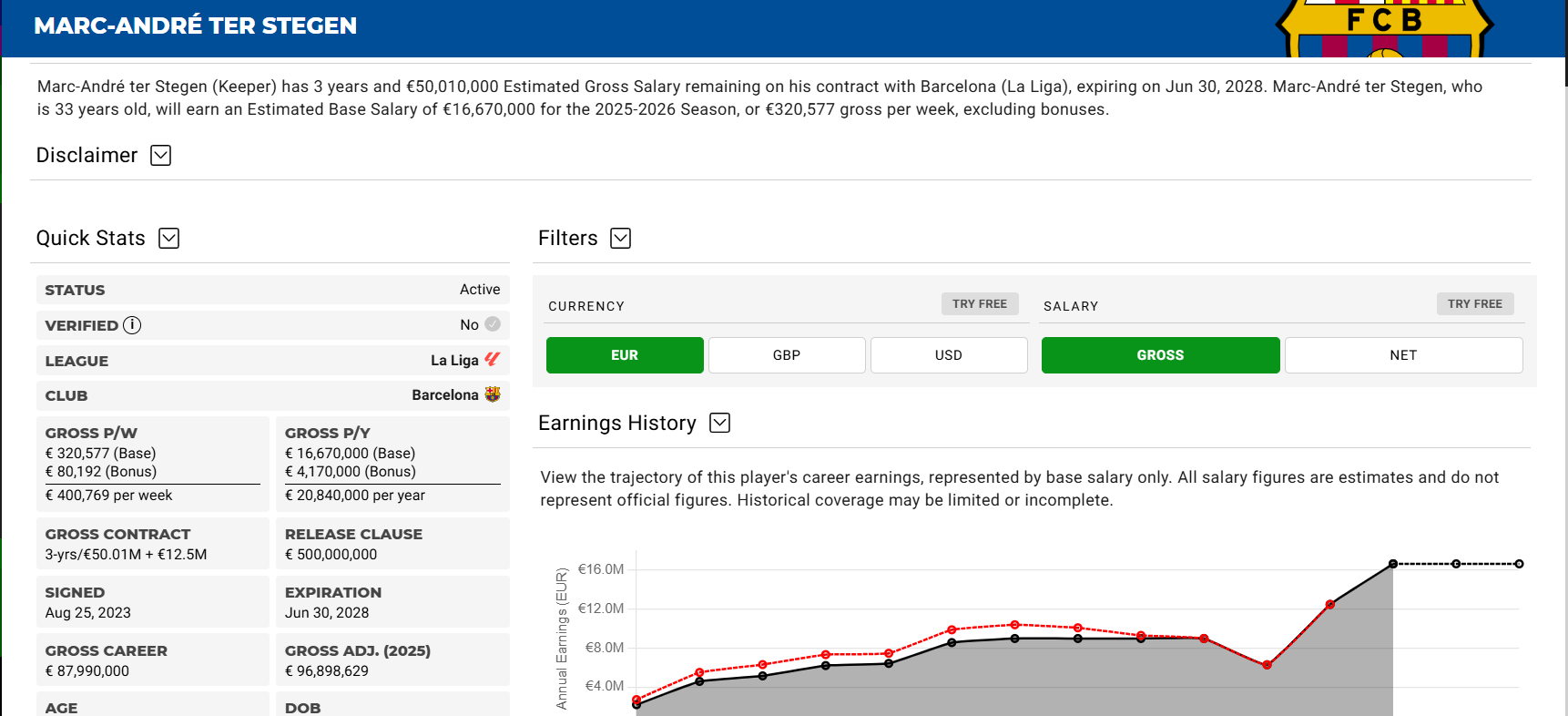Click TRY FREE button beside Salary
Screen dimensions: 1568x716
pyautogui.click(x=1475, y=304)
